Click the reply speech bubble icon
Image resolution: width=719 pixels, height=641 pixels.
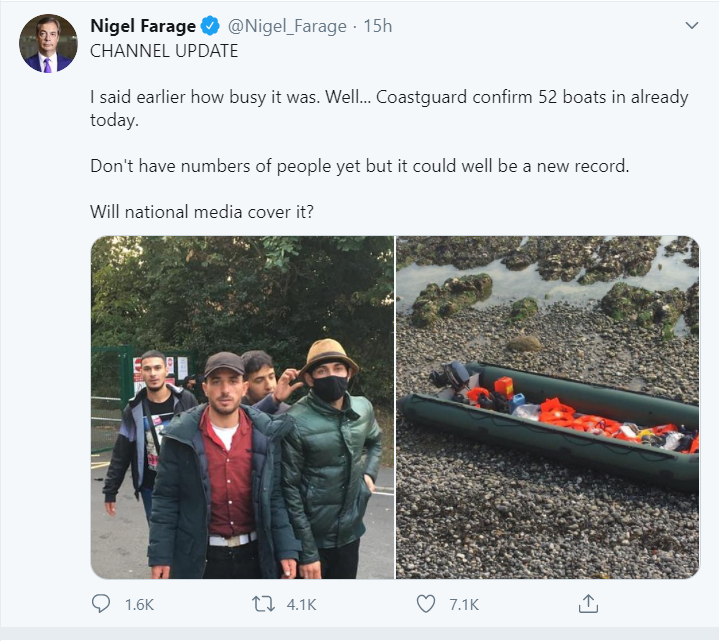coord(101,604)
